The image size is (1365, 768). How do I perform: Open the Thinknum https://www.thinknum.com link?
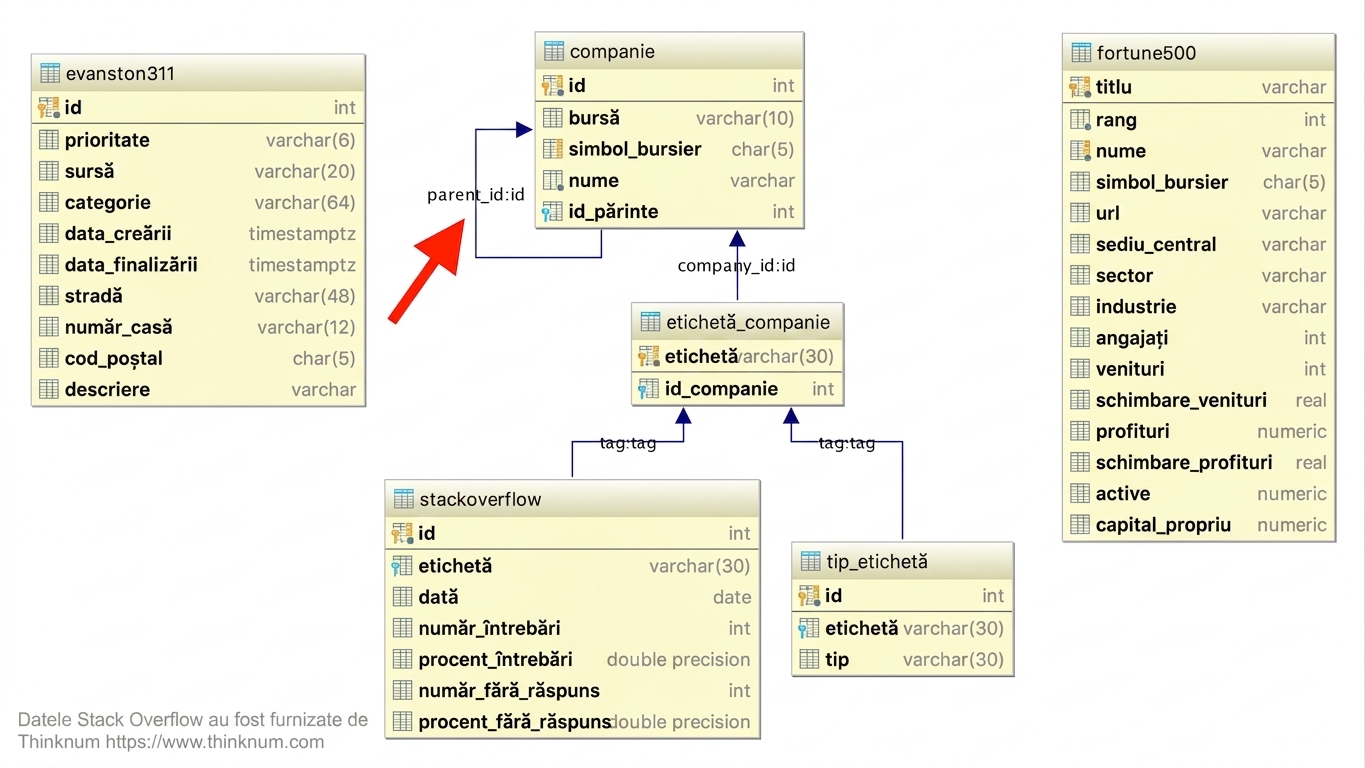coord(171,742)
